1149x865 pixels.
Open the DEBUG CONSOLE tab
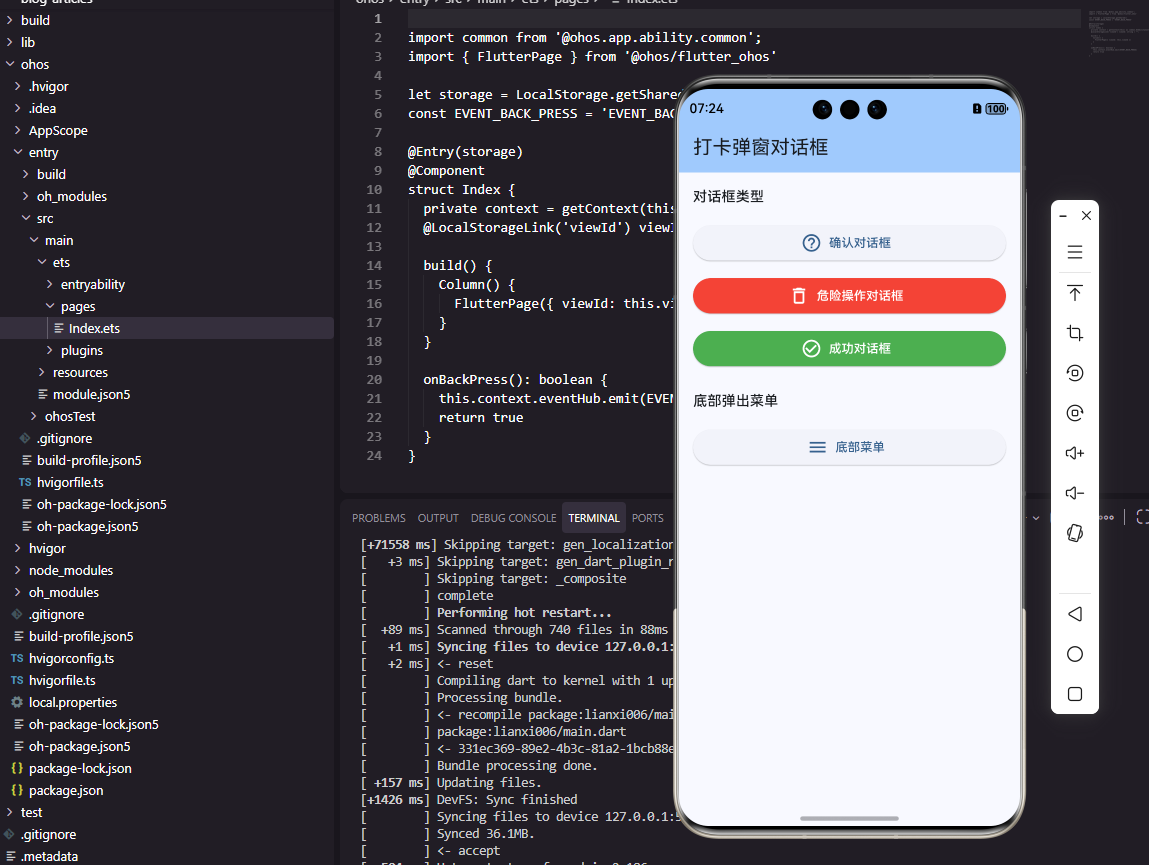tap(513, 518)
